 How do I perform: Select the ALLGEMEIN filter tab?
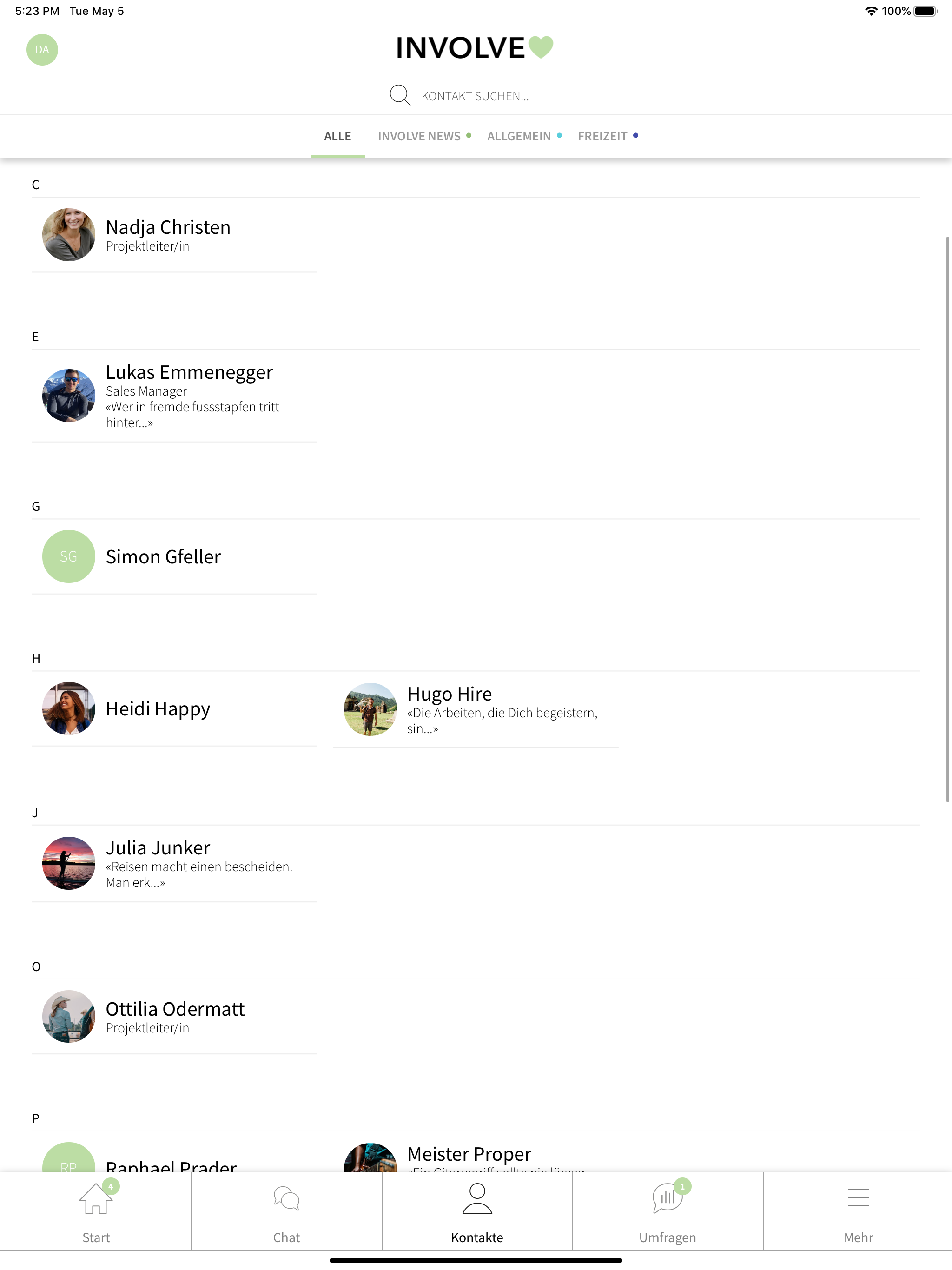point(519,137)
